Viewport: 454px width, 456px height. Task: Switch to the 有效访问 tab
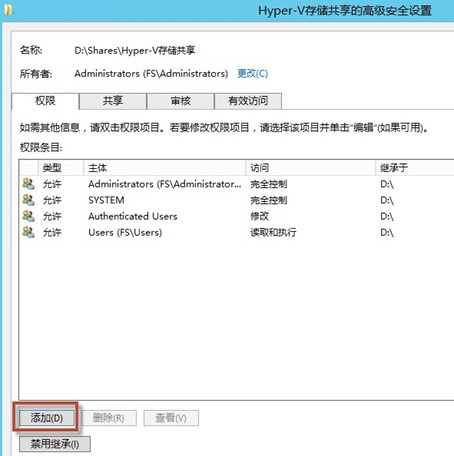click(x=248, y=101)
